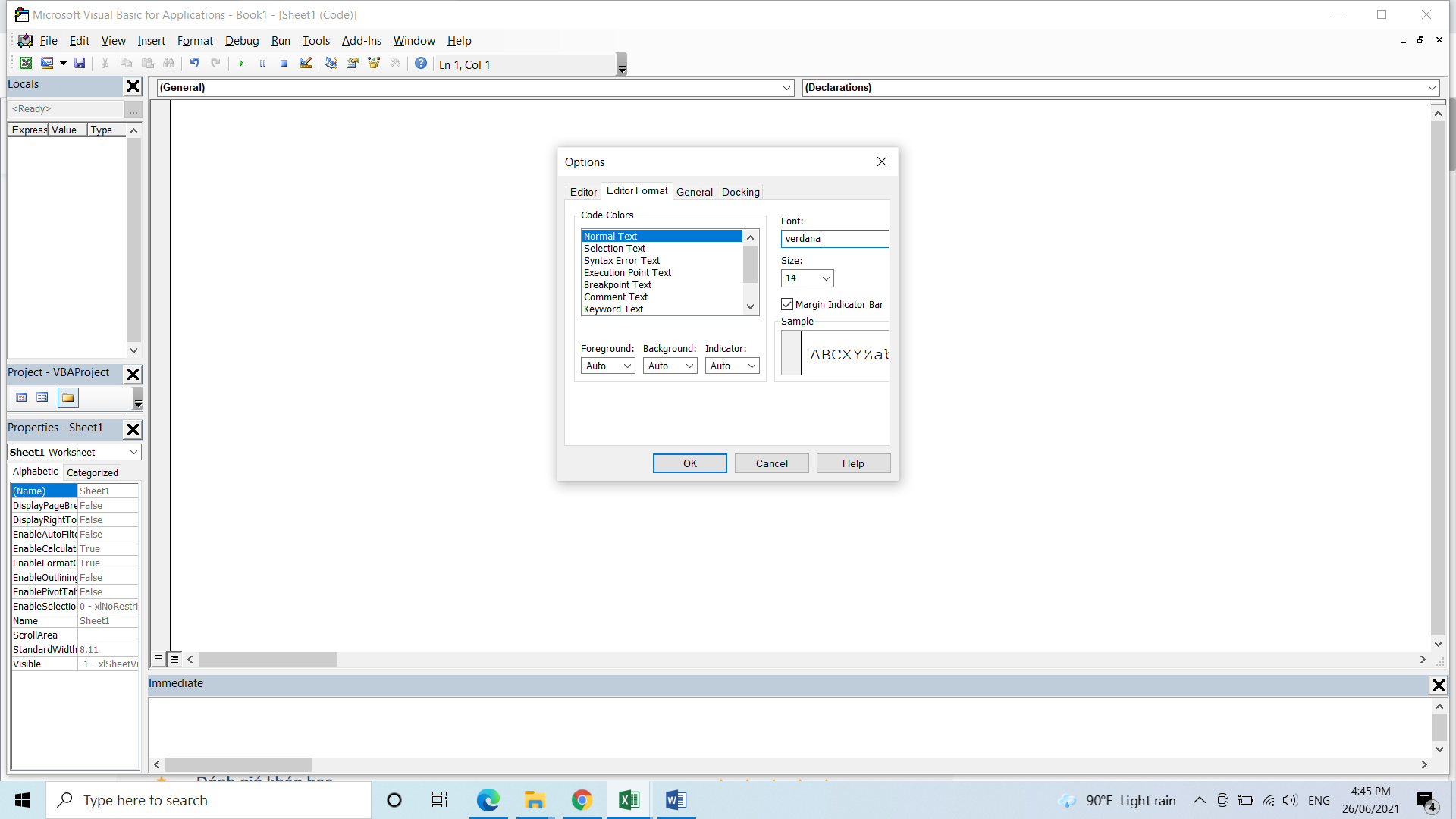
Task: Click Toggle Folders icon in Project panel
Action: point(68,397)
